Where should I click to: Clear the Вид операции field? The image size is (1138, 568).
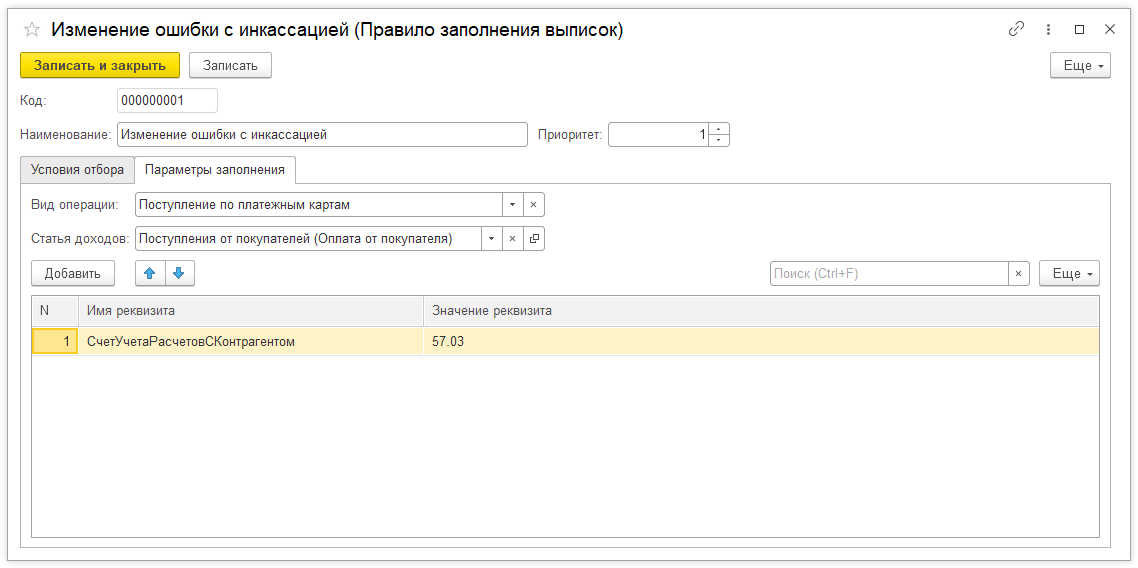(533, 205)
